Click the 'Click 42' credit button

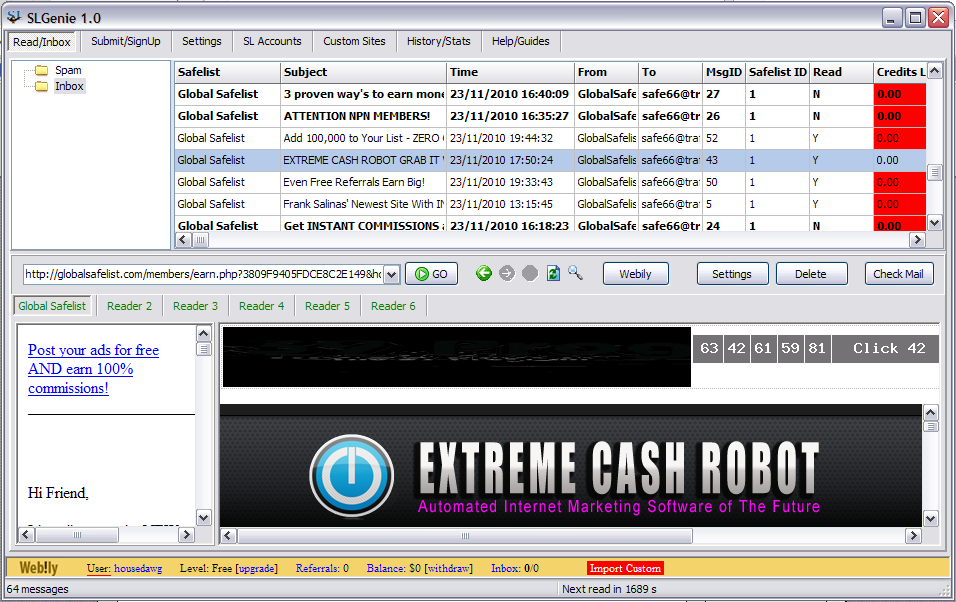[885, 348]
